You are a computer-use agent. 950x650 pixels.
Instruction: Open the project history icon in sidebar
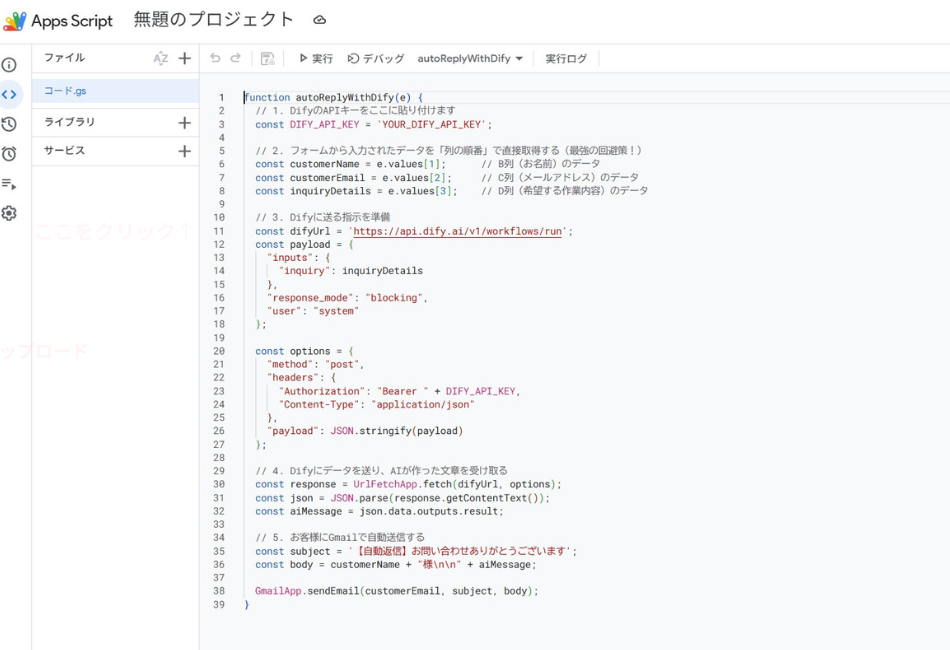click(9, 124)
